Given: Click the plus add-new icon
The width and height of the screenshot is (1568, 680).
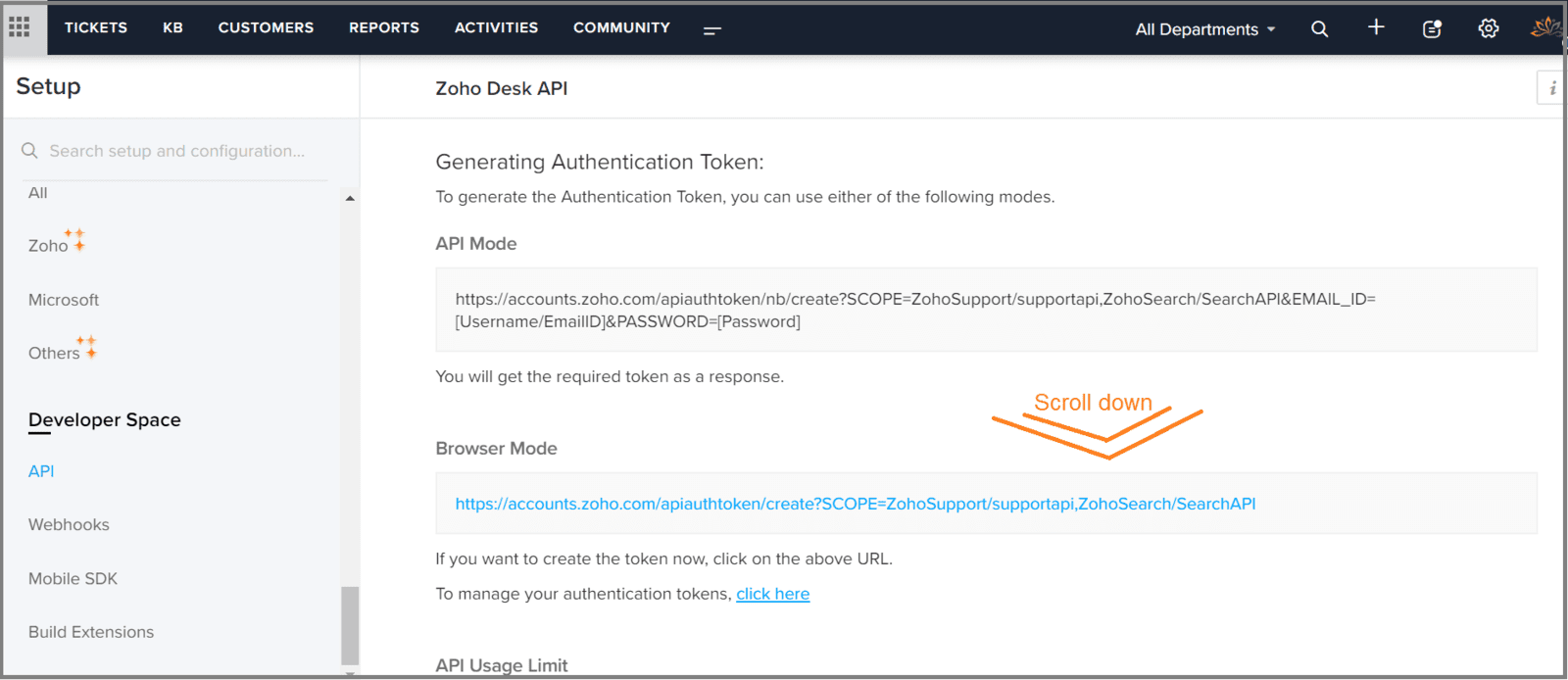Looking at the screenshot, I should 1376,27.
